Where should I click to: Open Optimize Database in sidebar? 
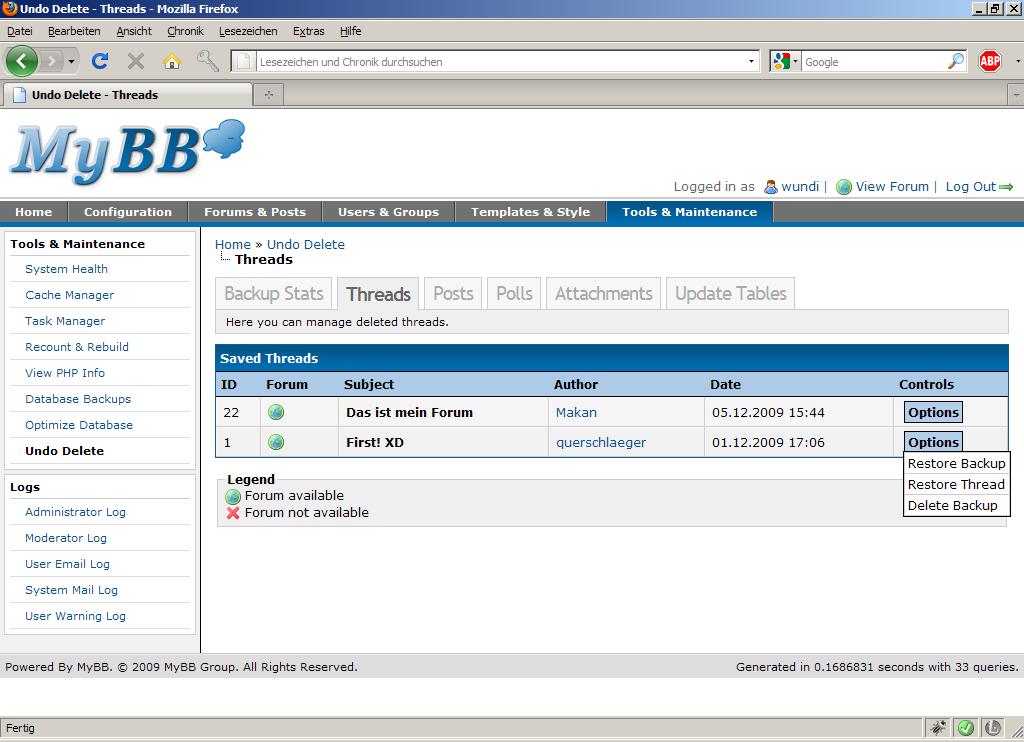(78, 425)
